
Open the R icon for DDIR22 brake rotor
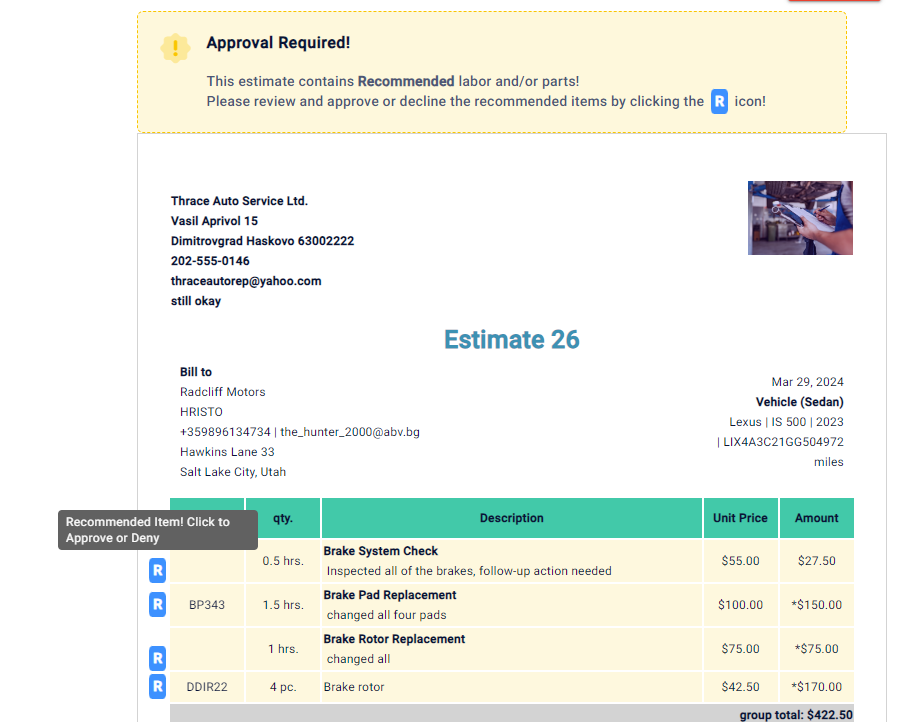[x=157, y=686]
